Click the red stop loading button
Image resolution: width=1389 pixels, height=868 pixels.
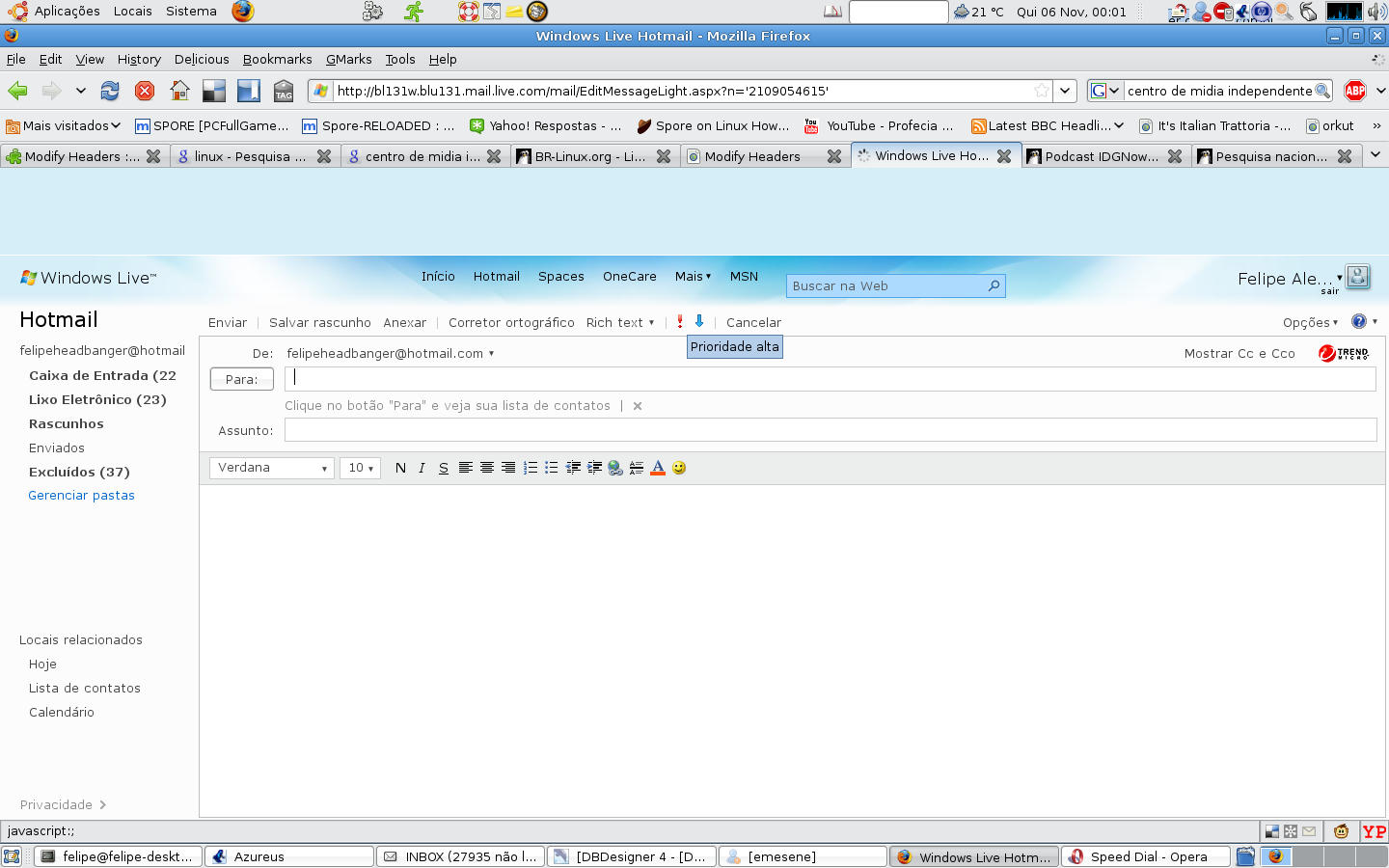click(145, 91)
